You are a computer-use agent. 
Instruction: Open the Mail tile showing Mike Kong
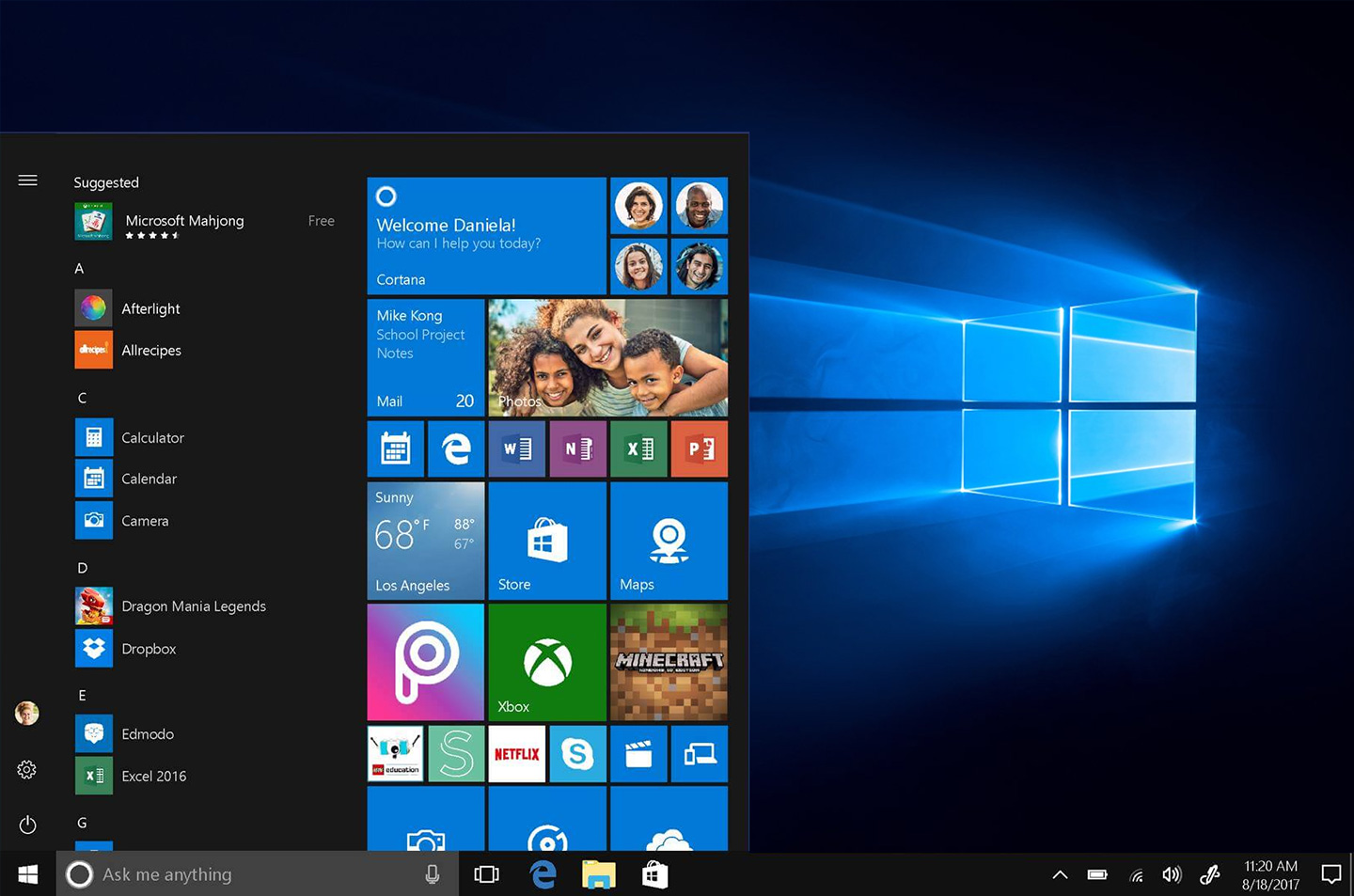(x=426, y=357)
